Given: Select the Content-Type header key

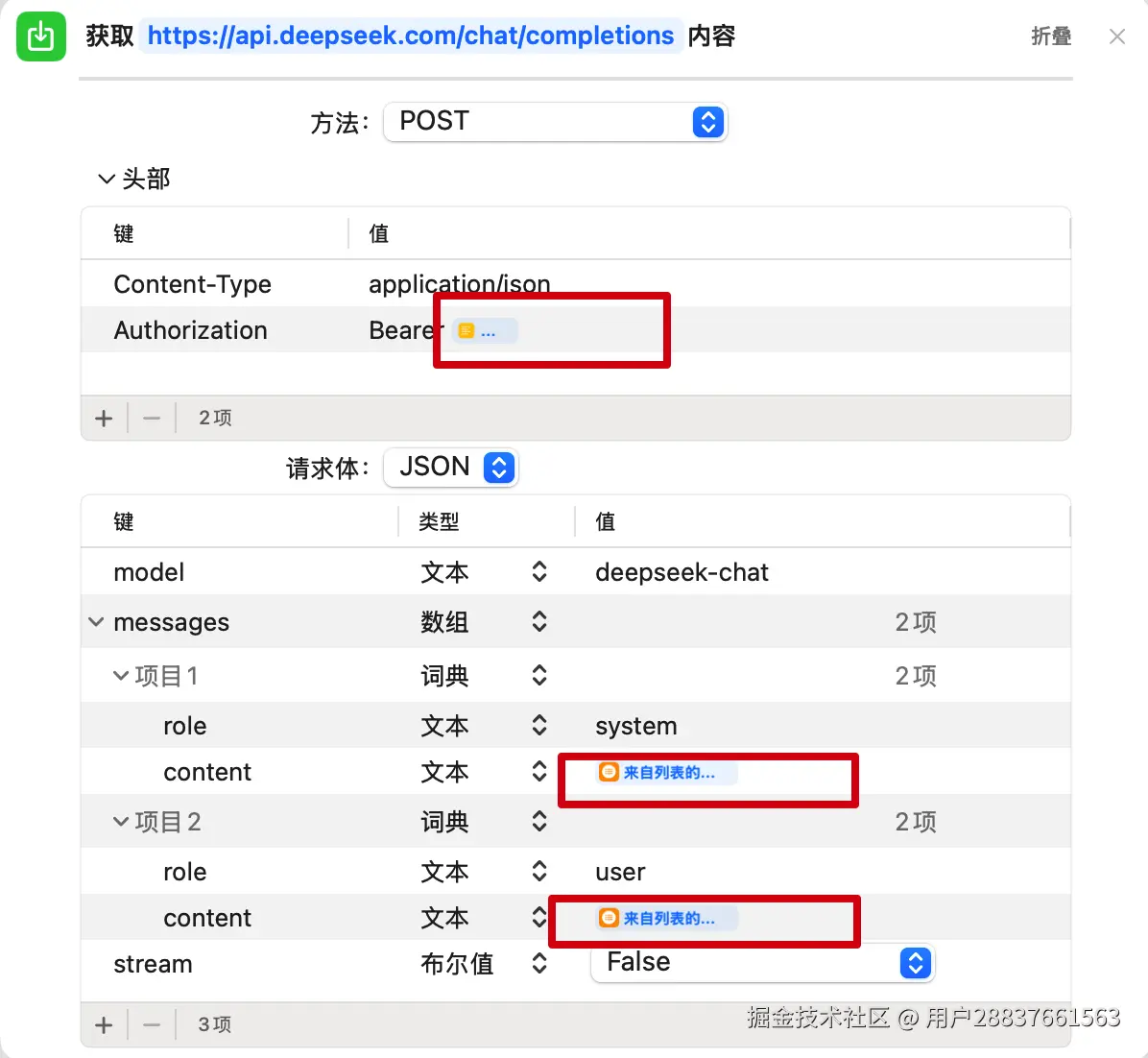Looking at the screenshot, I should (x=193, y=284).
